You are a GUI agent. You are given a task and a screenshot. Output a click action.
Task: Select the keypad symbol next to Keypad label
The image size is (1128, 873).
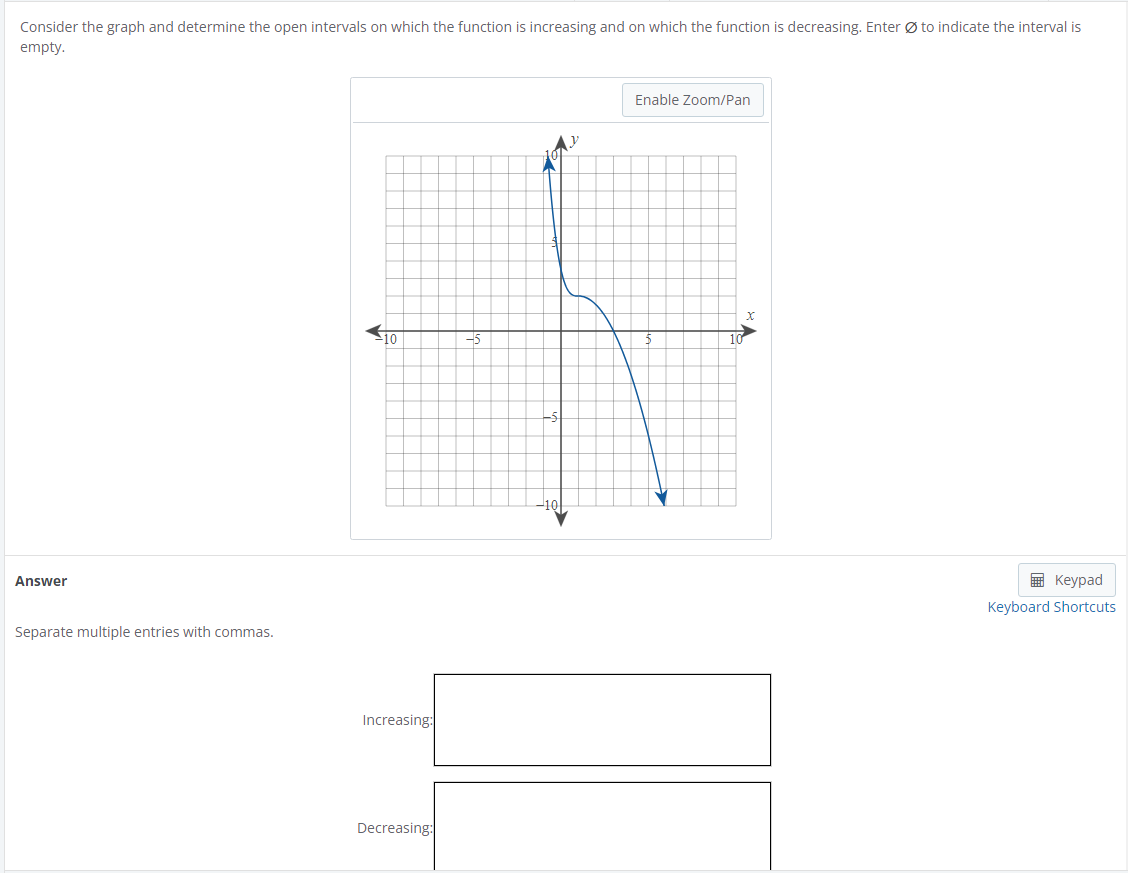coord(1036,579)
